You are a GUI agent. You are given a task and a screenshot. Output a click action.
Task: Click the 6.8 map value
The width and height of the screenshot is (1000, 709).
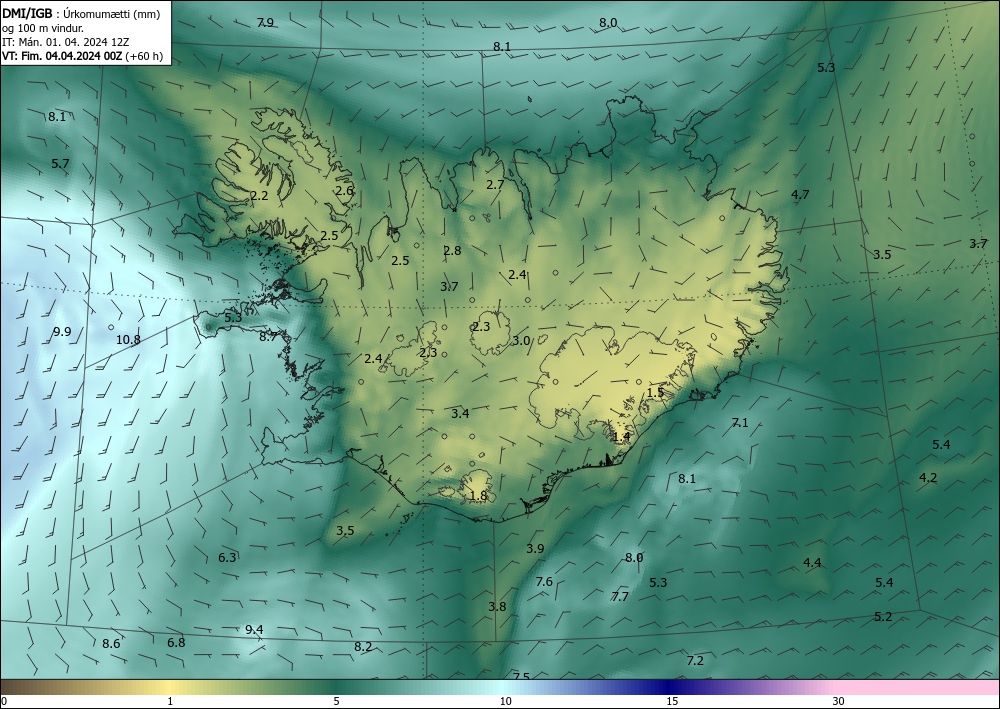pyautogui.click(x=176, y=643)
